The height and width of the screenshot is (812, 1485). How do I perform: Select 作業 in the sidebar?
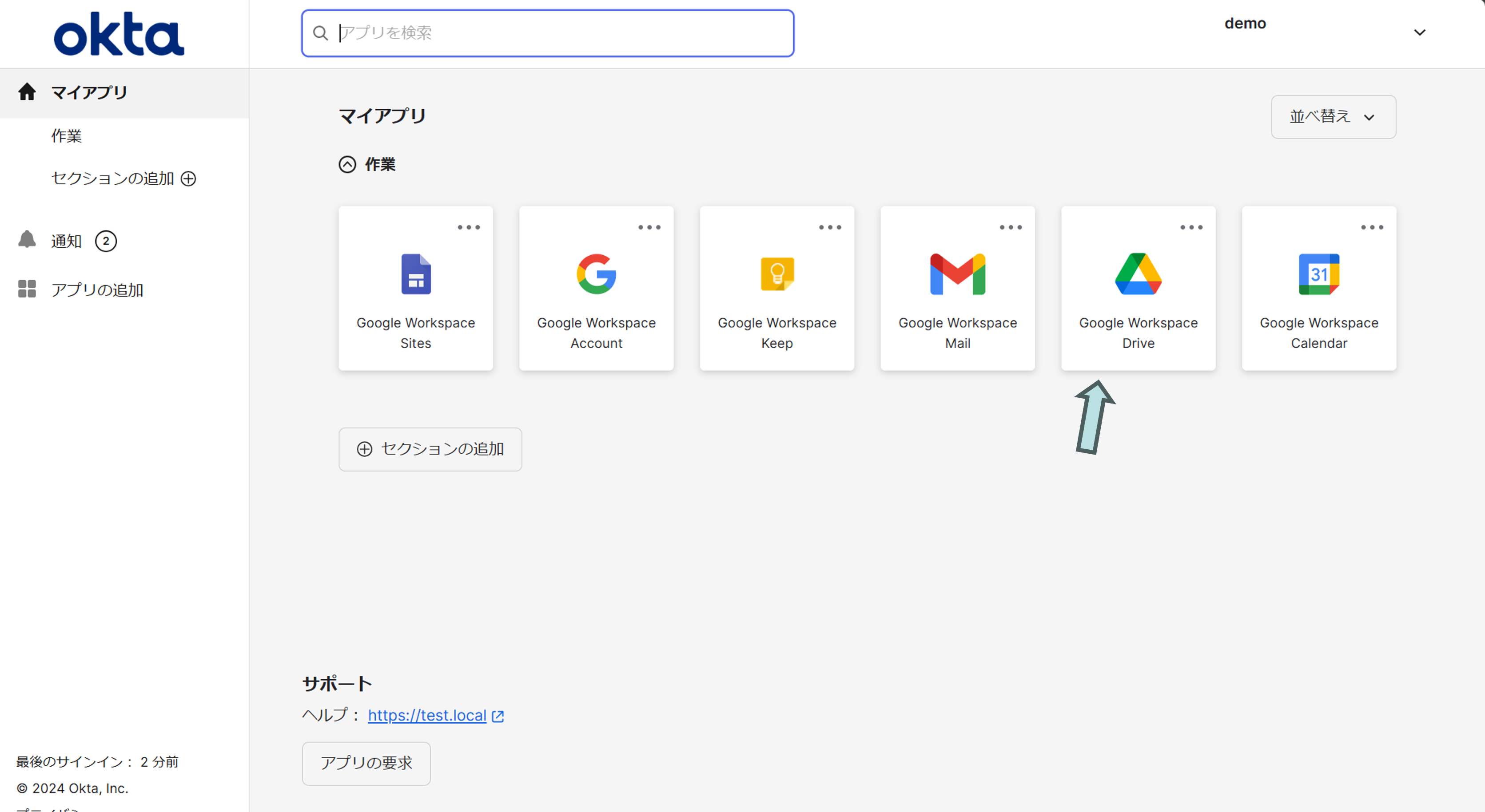[67, 136]
